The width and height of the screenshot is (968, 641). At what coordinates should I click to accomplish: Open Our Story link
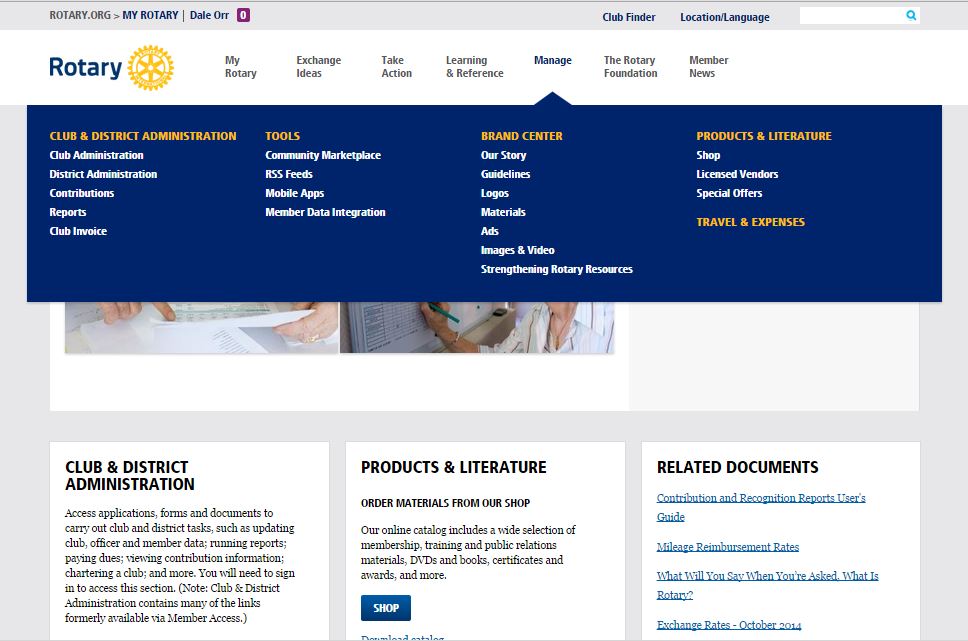504,155
